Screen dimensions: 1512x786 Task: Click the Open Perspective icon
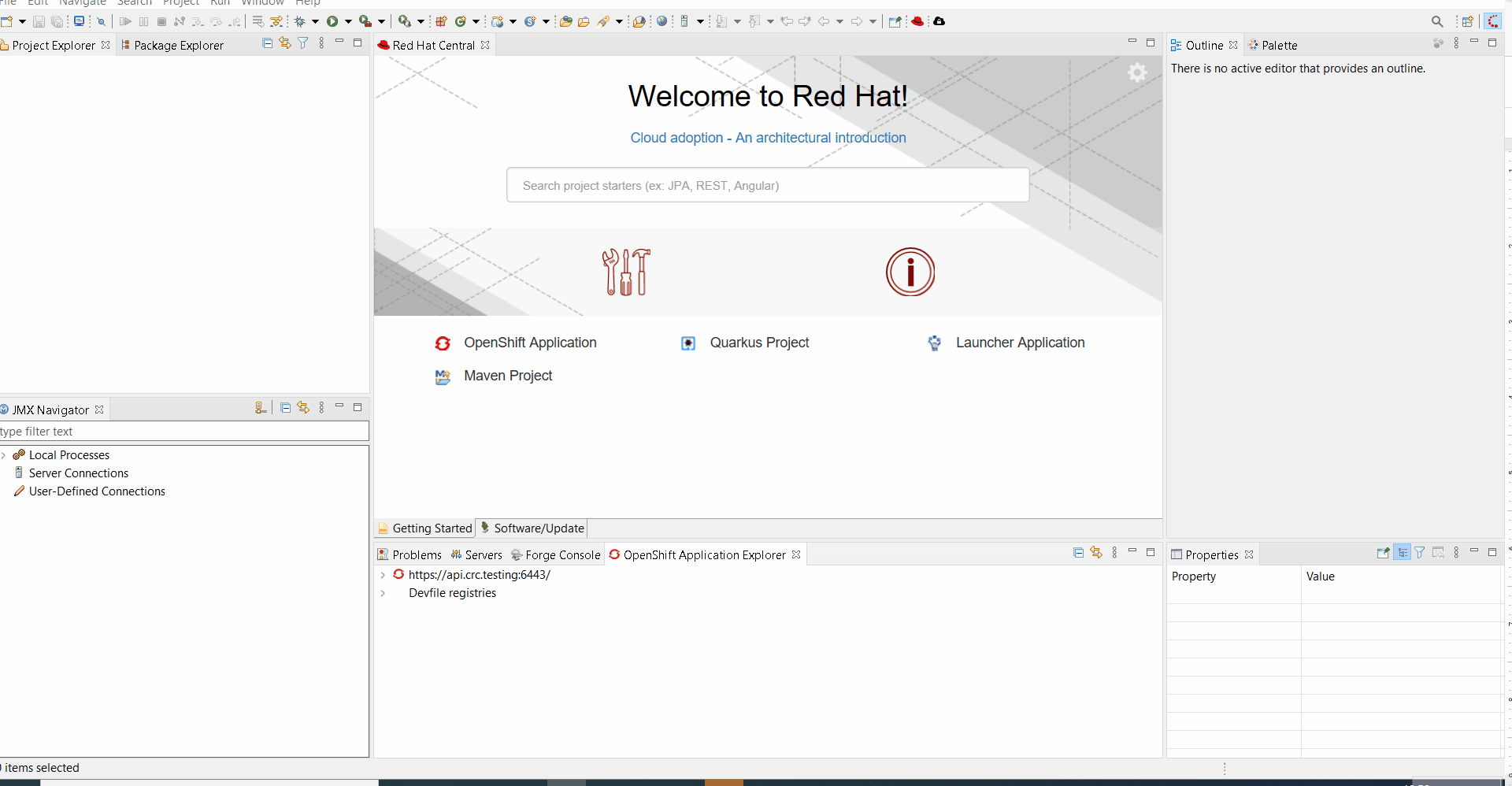1468,21
